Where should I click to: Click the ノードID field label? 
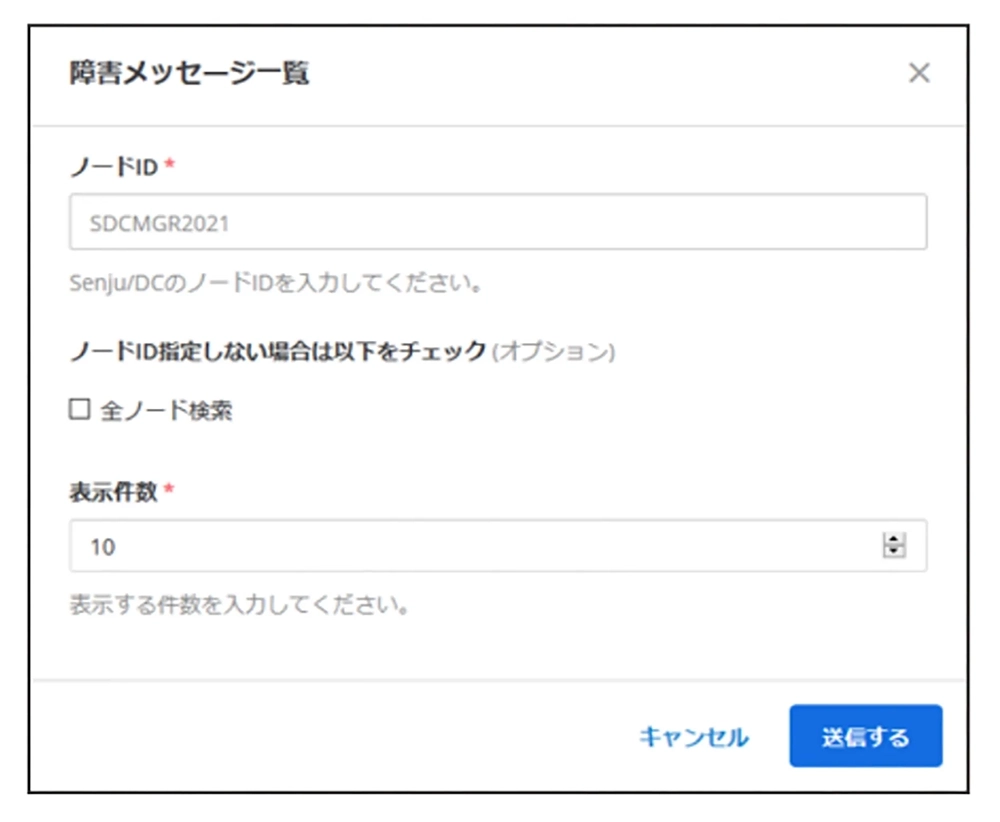114,166
